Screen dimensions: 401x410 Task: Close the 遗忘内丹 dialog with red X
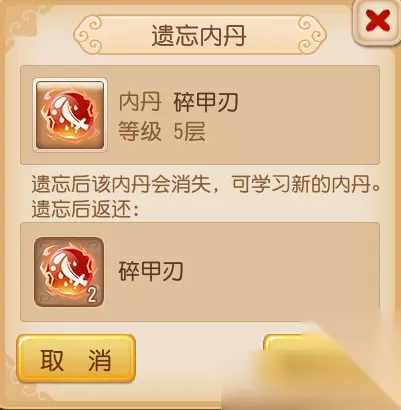tap(377, 21)
